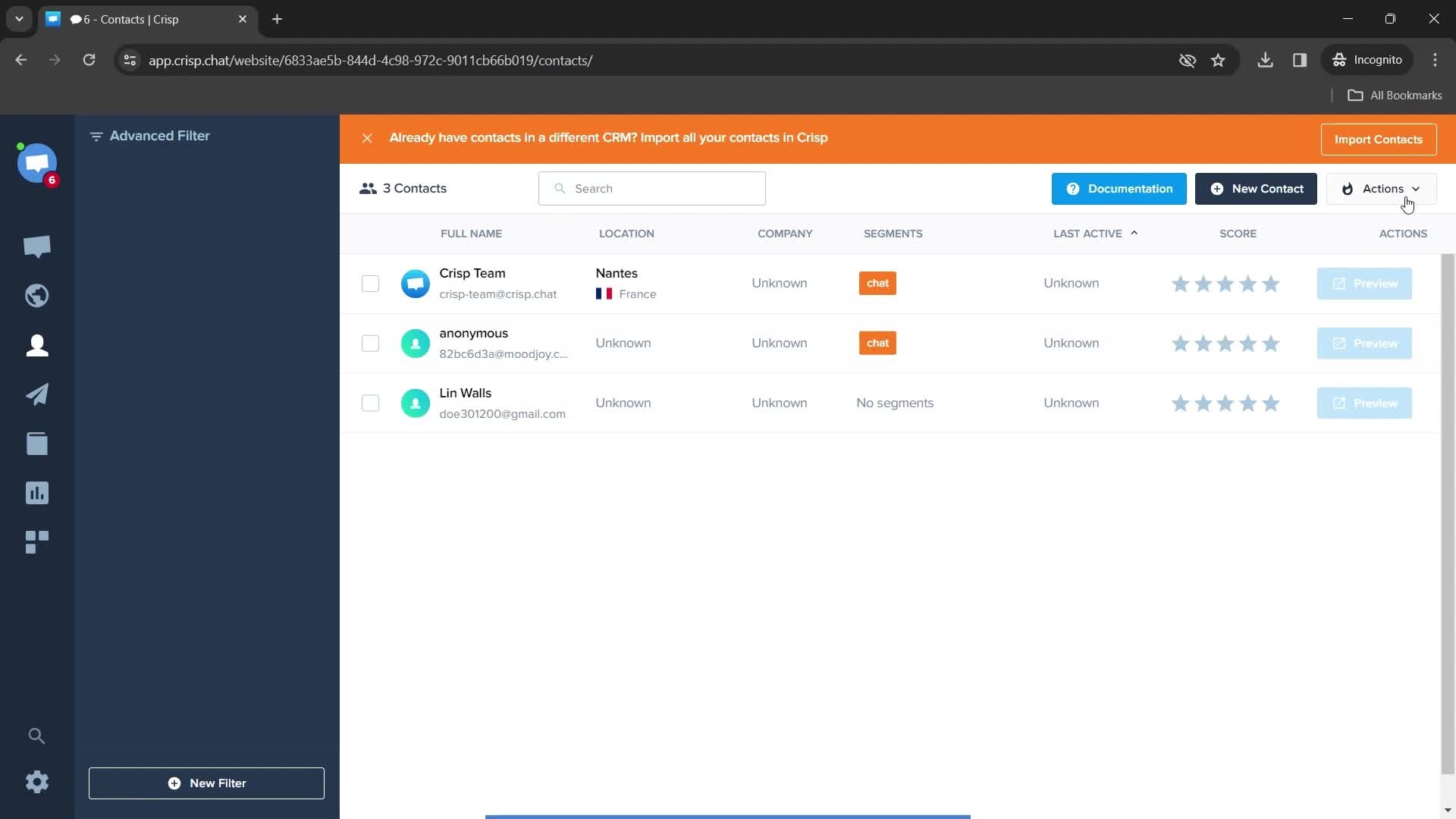Click the LAST ACTIVE sort arrow
Viewport: 1456px width, 819px height.
[1135, 232]
